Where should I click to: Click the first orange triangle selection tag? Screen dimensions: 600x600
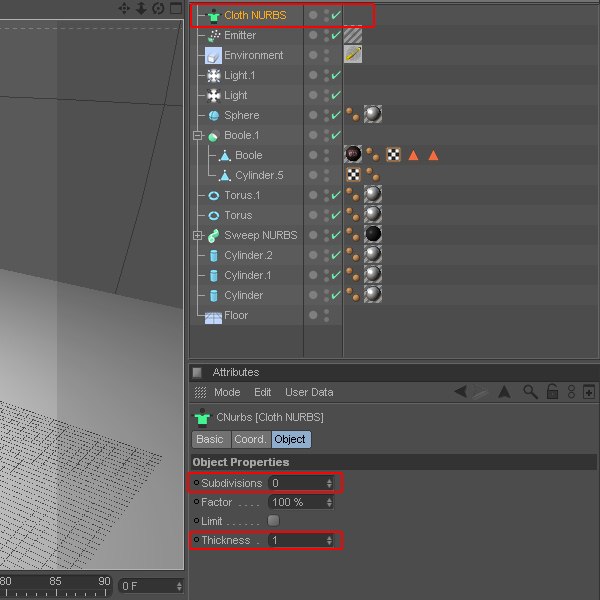413,155
